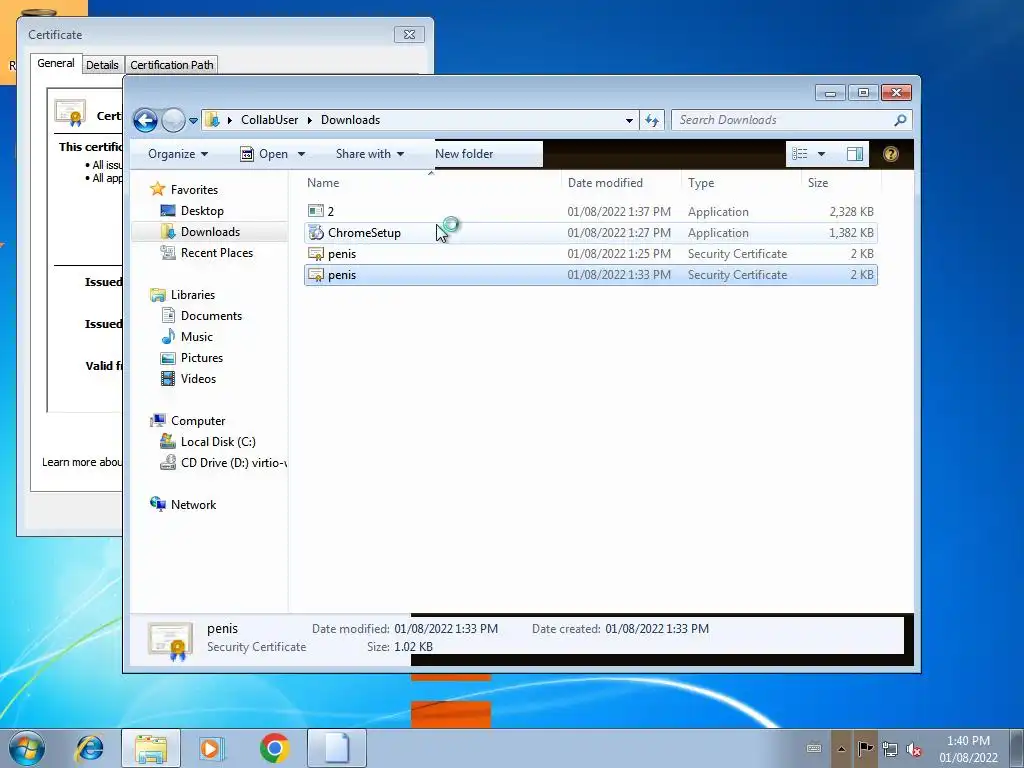Click the Open toolbar button

[264, 154]
